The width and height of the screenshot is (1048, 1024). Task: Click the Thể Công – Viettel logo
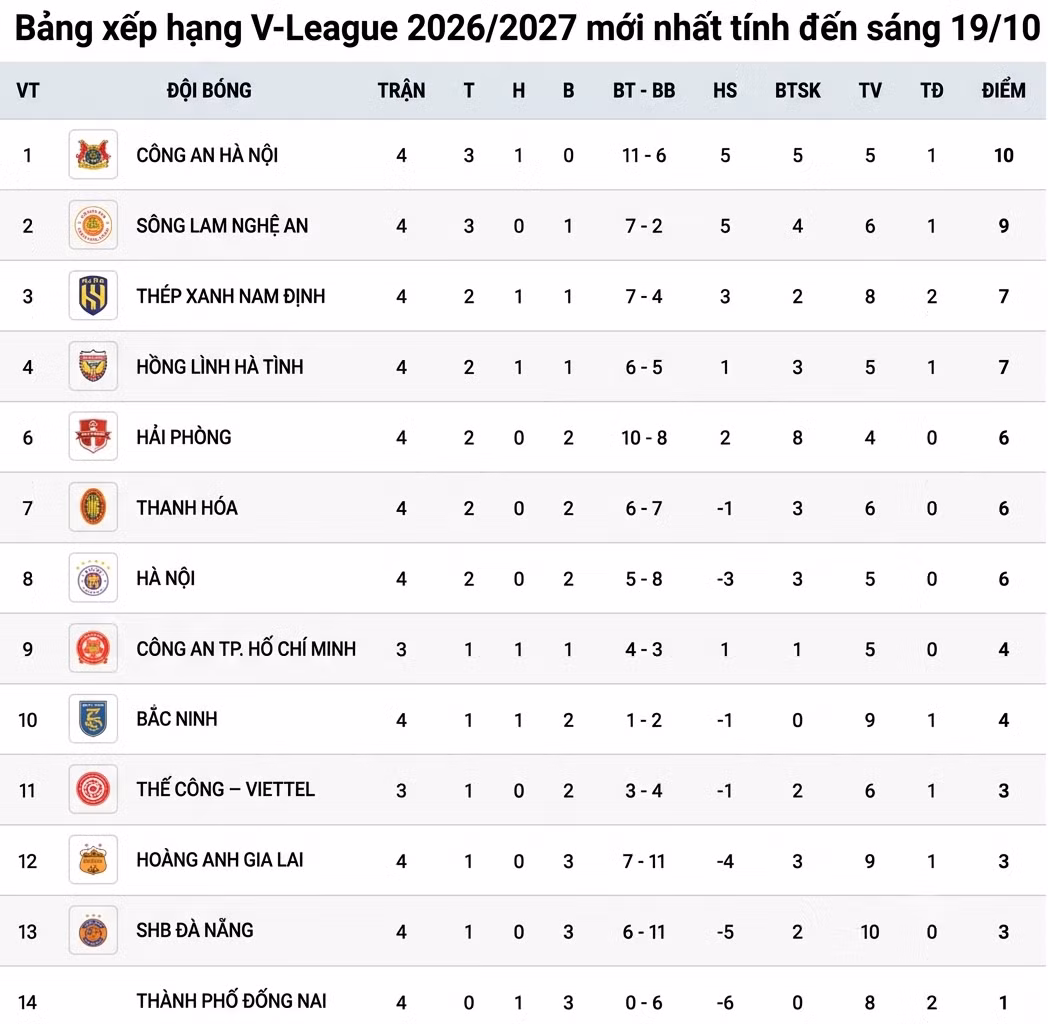(x=93, y=789)
